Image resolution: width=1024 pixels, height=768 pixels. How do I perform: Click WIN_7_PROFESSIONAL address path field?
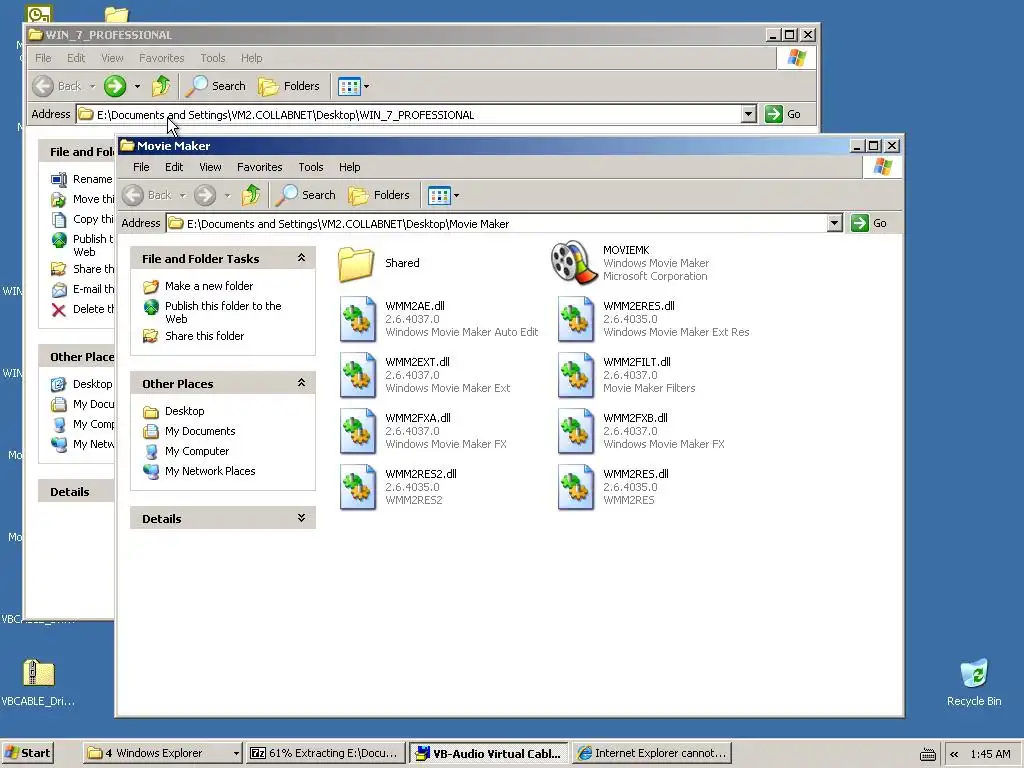(408, 114)
